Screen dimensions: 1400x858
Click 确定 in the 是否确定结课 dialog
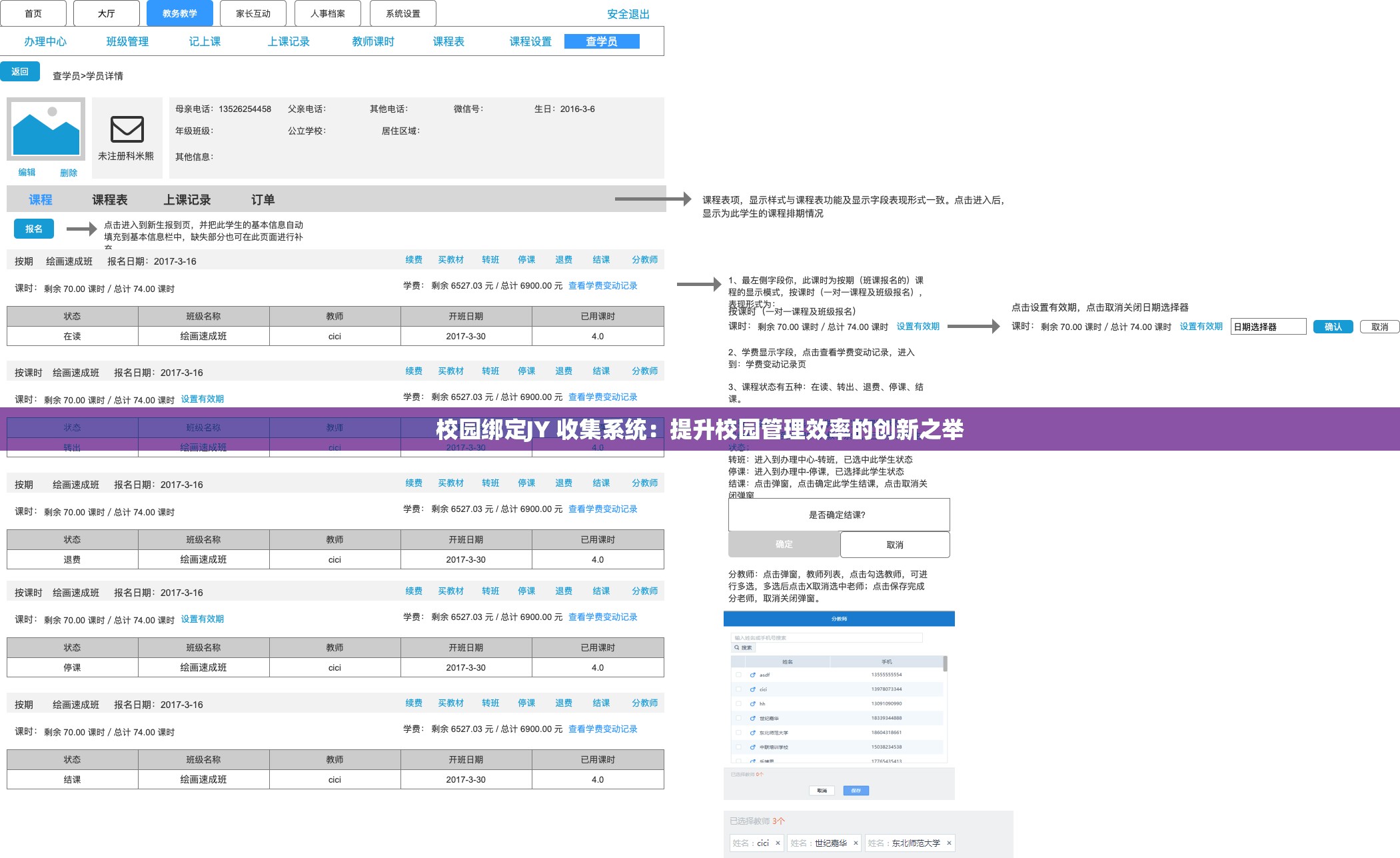pos(784,544)
